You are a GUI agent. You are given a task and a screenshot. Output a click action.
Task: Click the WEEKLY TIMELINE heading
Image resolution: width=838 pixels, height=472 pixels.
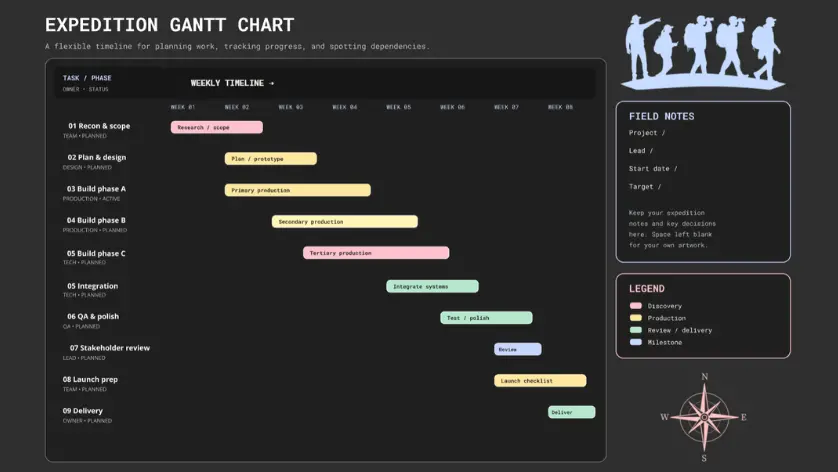232,83
